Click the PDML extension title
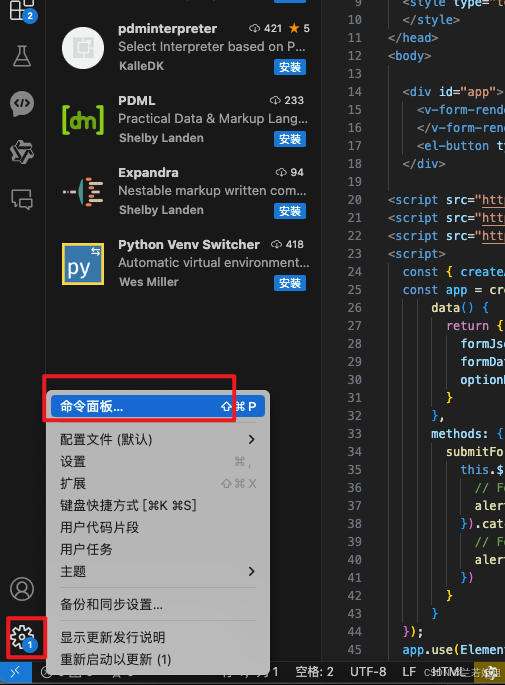Image resolution: width=505 pixels, height=685 pixels. [x=136, y=100]
